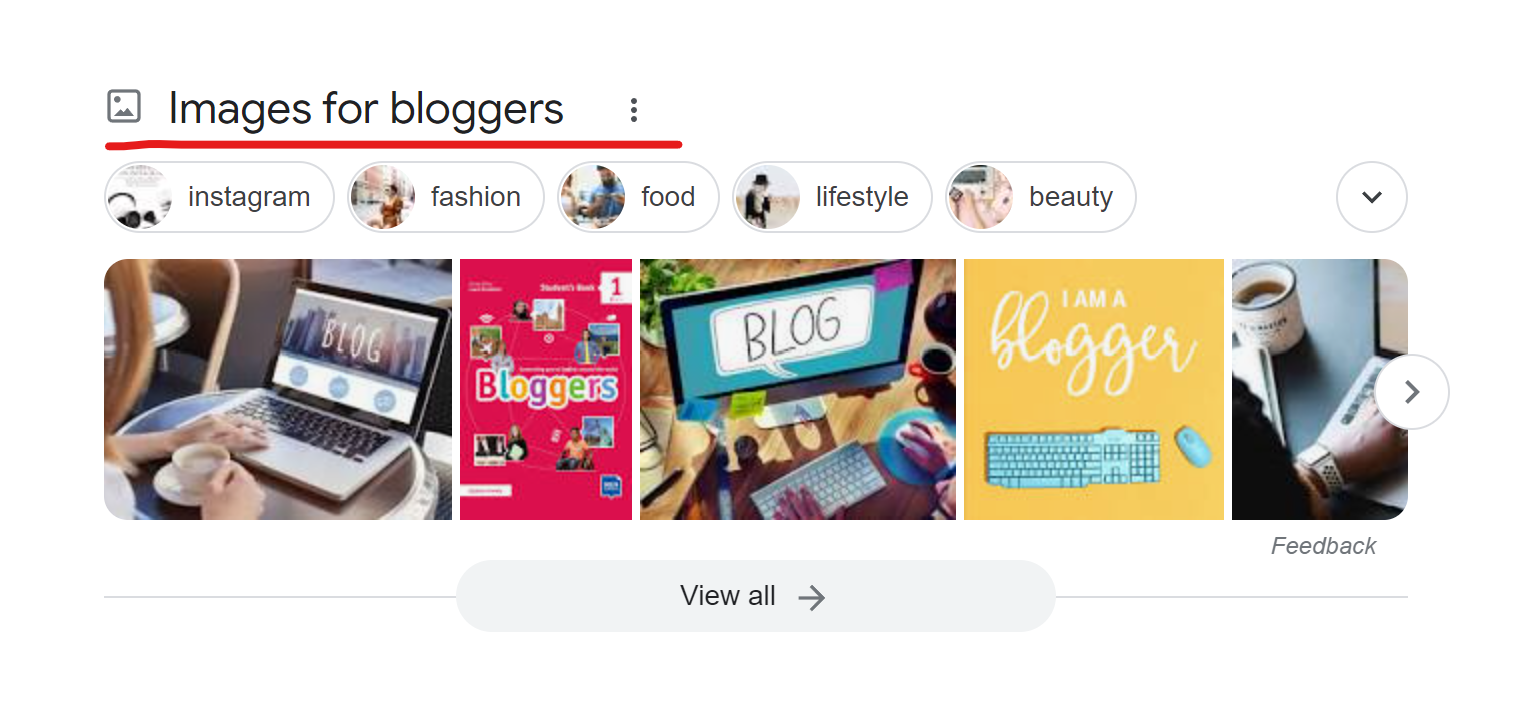The height and width of the screenshot is (704, 1532).
Task: Click the View all button
Action: (x=756, y=596)
